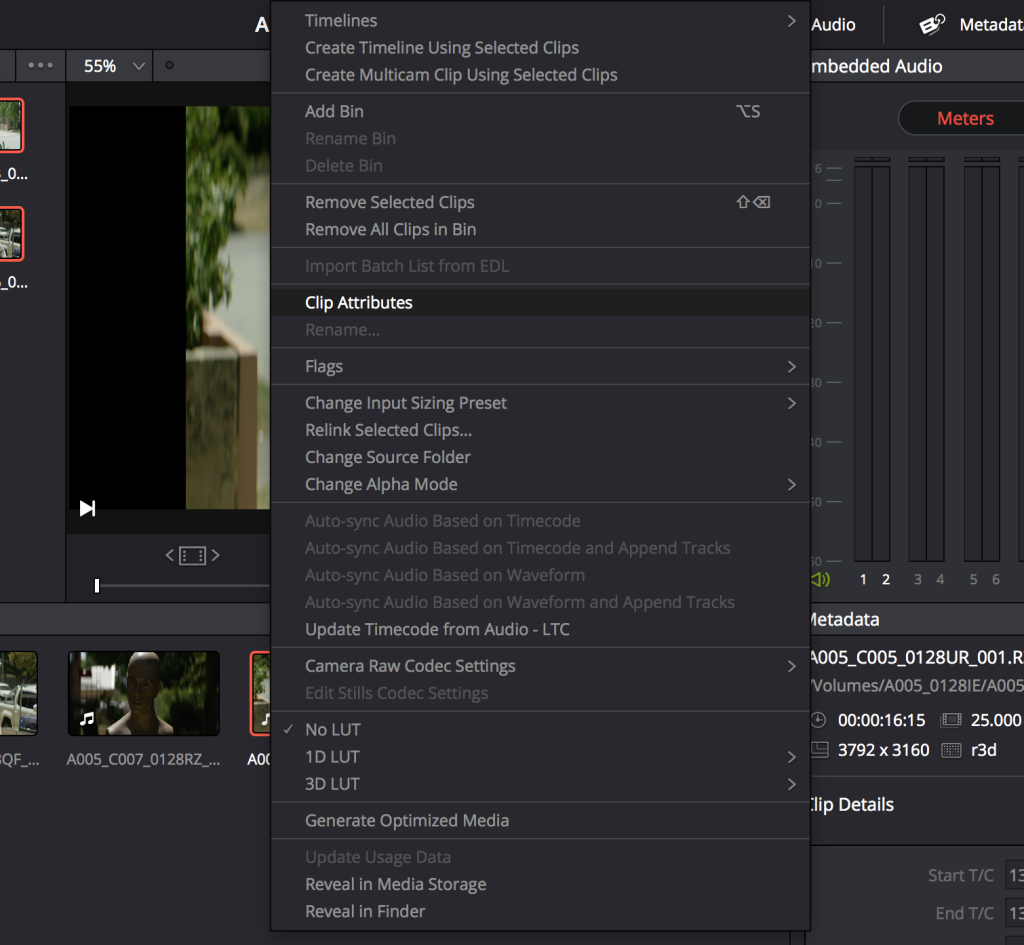Viewport: 1024px width, 945px height.
Task: Toggle audio channel 1 label
Action: [863, 579]
